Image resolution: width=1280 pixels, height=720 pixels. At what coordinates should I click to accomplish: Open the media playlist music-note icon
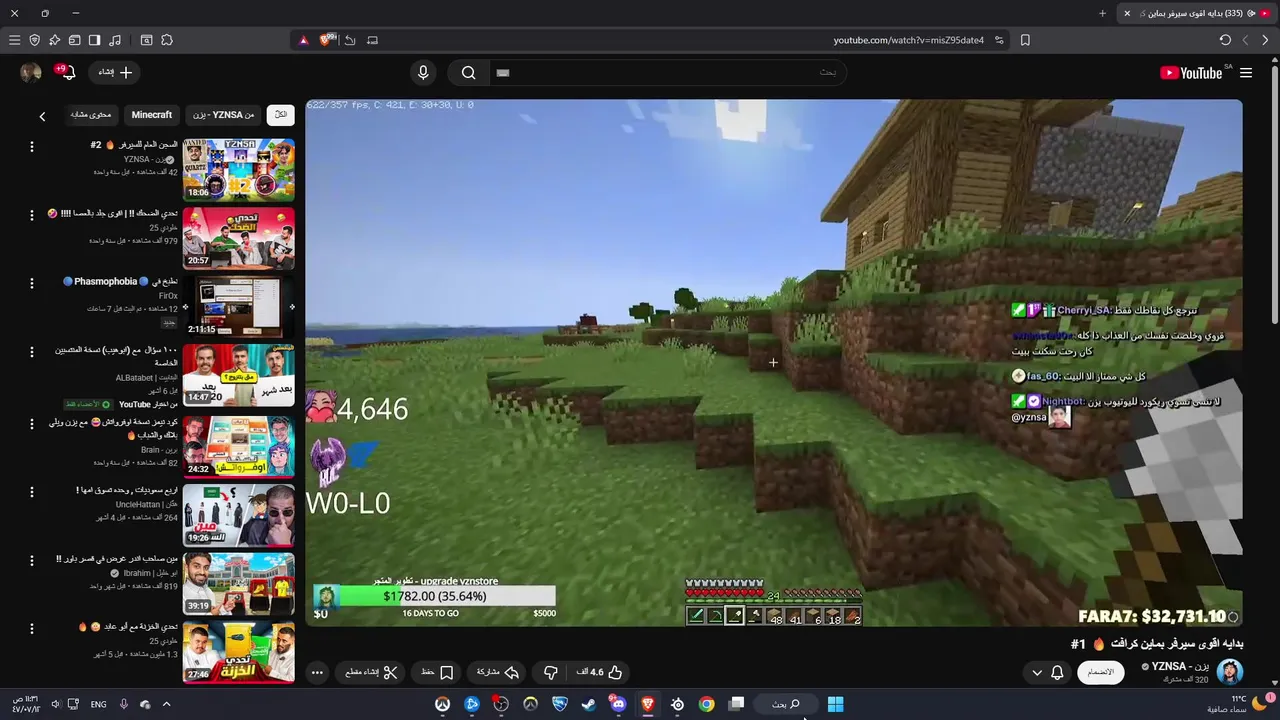pos(115,40)
